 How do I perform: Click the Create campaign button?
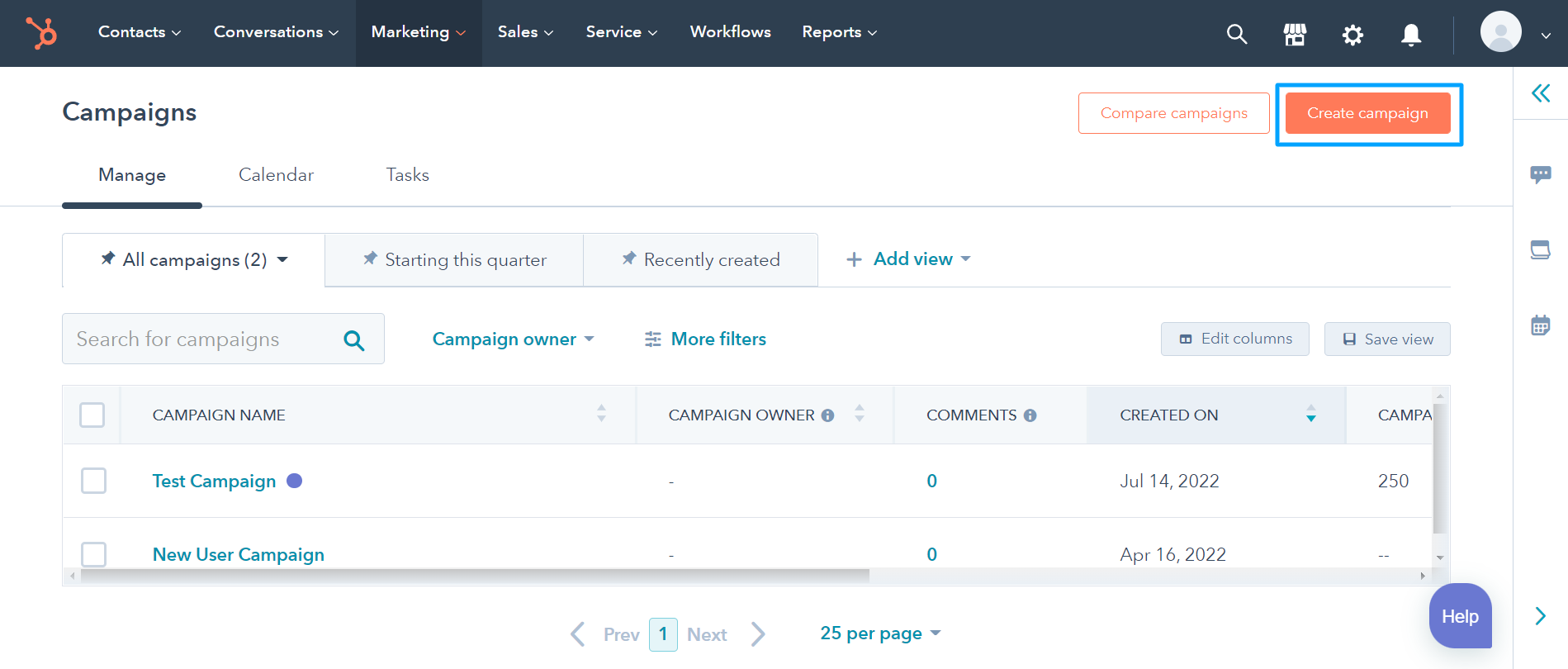[x=1368, y=113]
